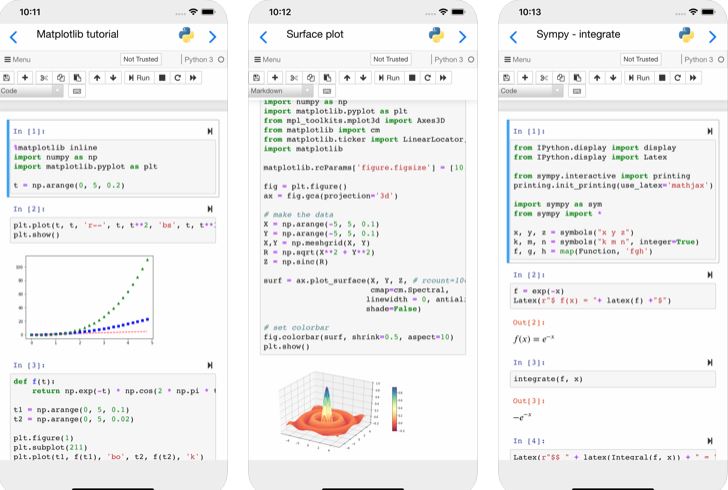Open Menu in the Surface plot notebook
Screen dimensions: 728x490
click(x=267, y=59)
